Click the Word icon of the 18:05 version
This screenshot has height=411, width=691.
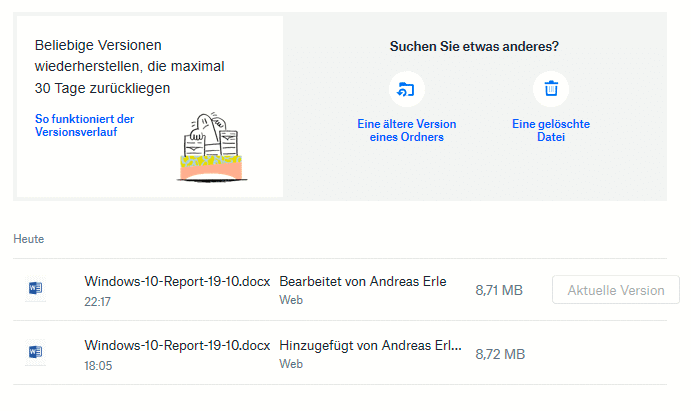36,352
